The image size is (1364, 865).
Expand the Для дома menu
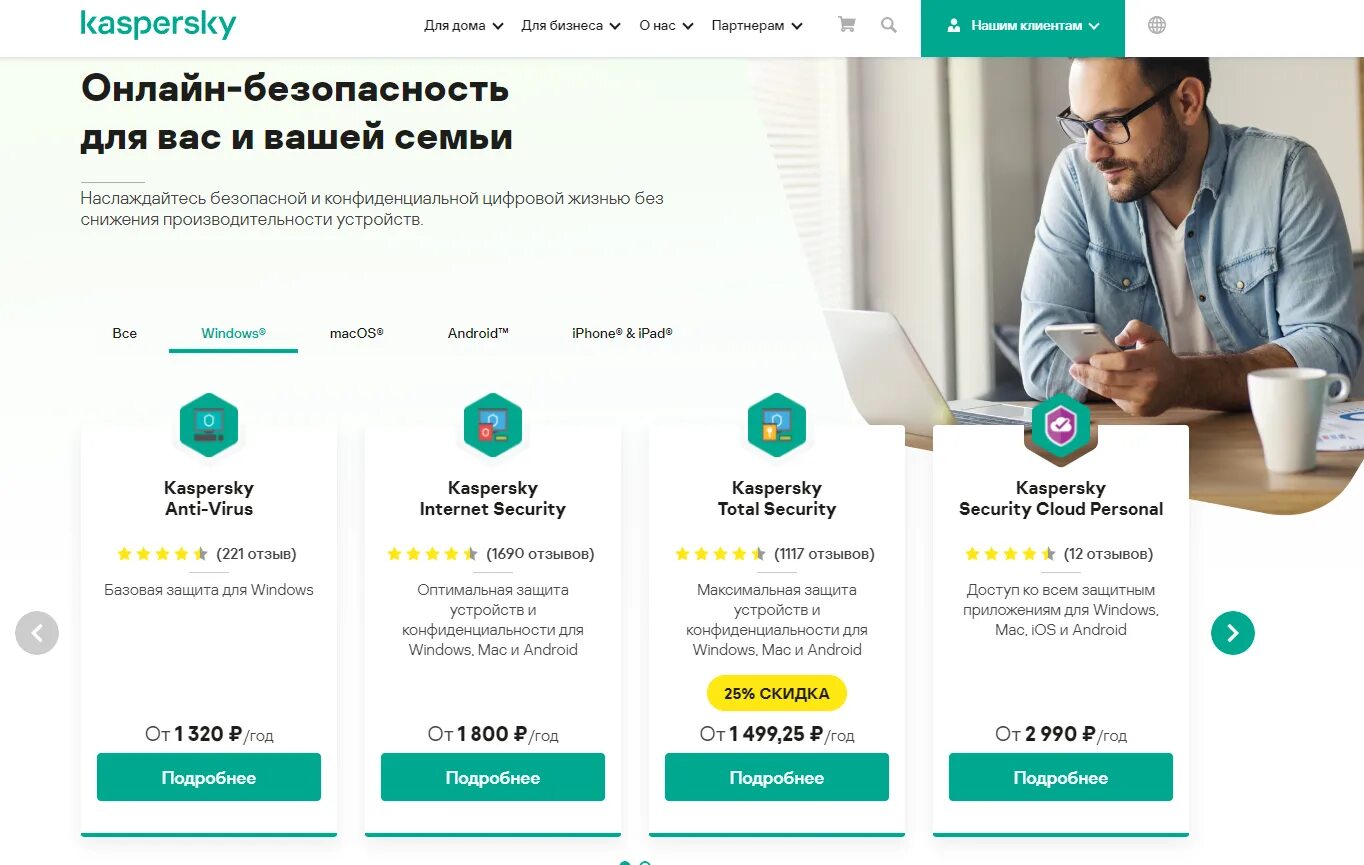(464, 26)
